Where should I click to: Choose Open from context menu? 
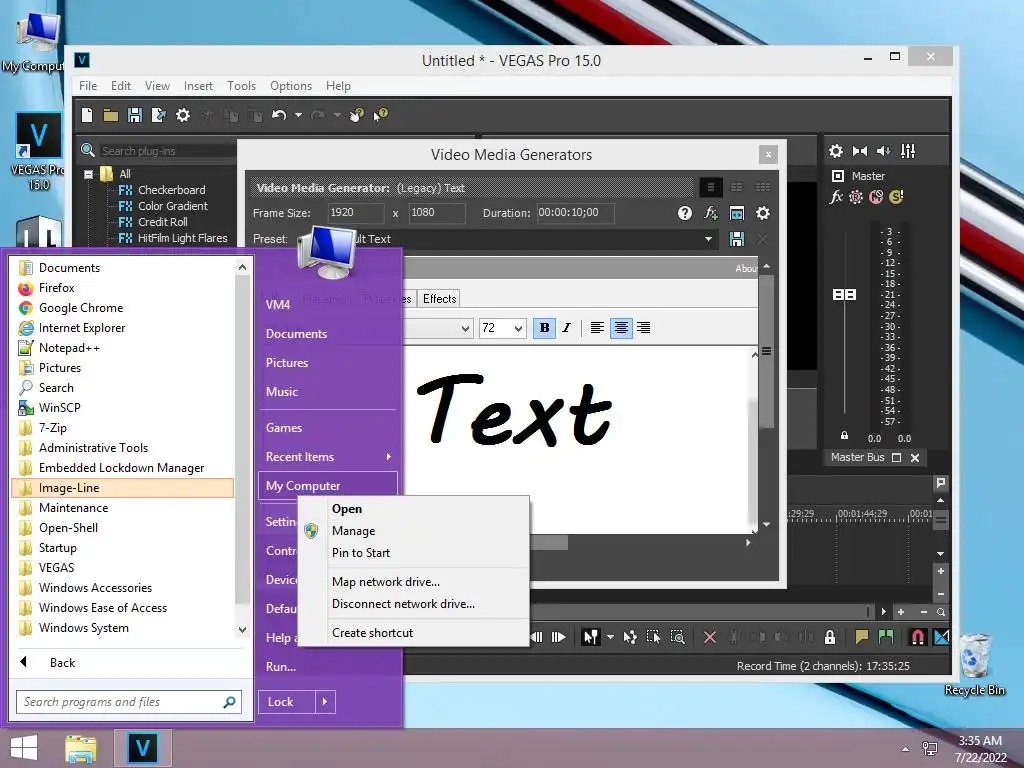pos(347,509)
